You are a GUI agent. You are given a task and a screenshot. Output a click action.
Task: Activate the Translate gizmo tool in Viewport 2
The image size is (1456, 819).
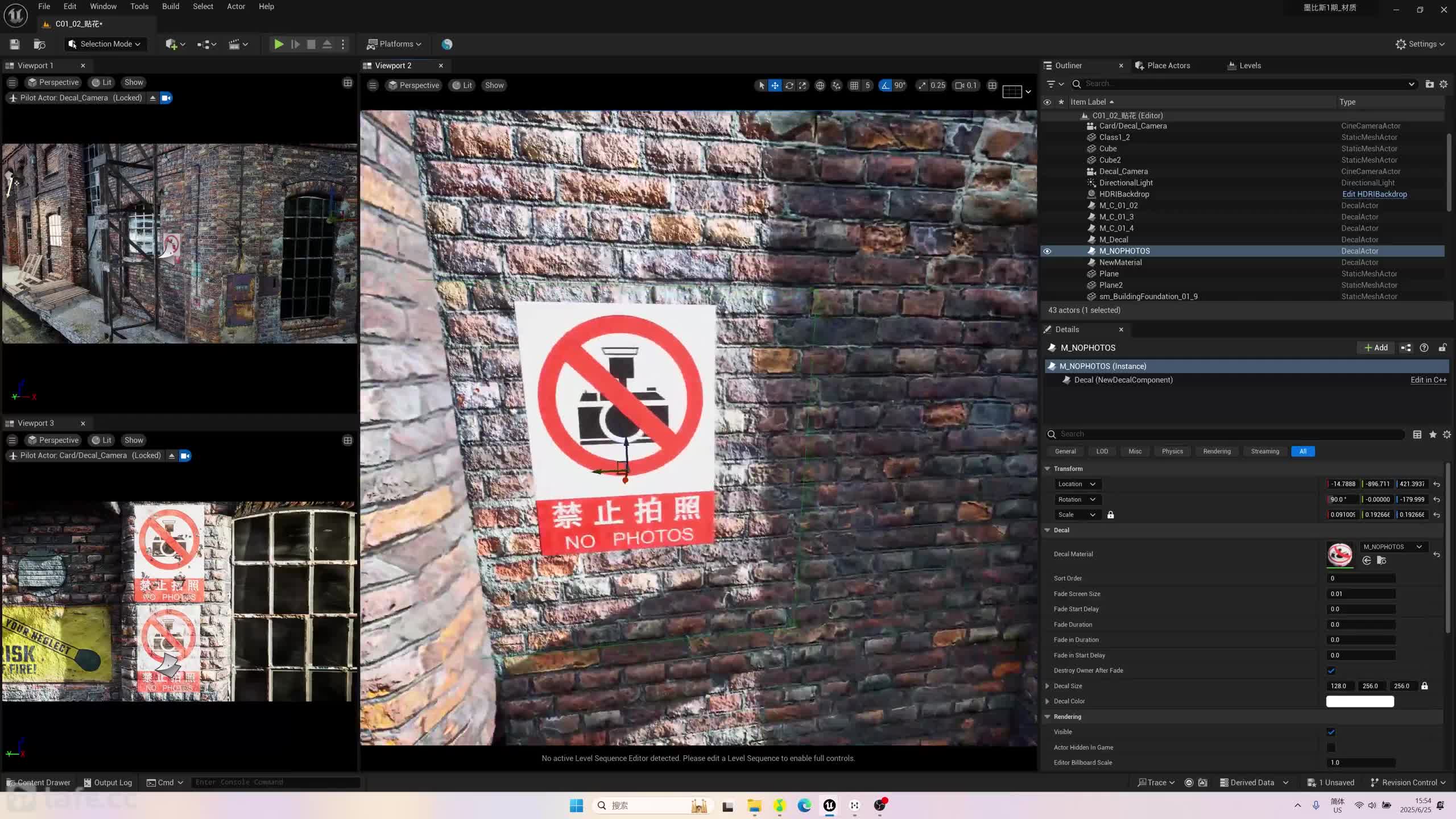(775, 85)
